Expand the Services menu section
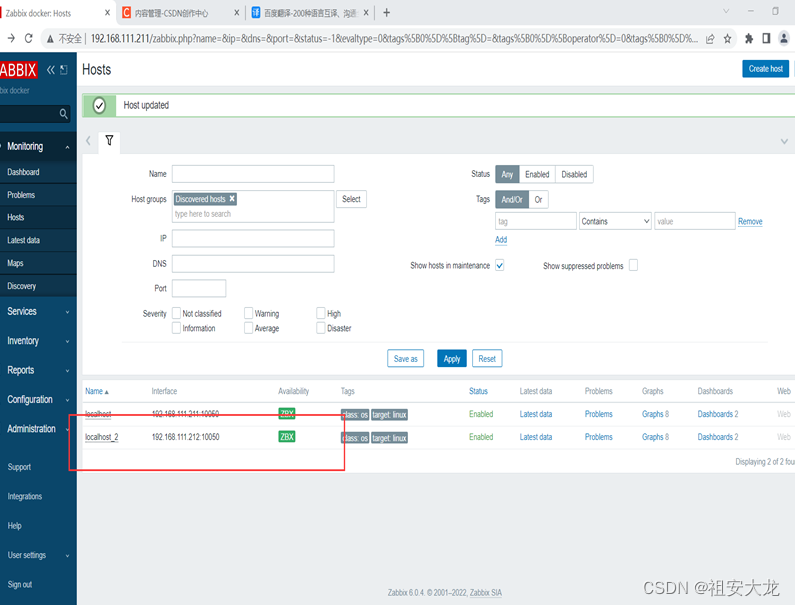 tap(38, 311)
